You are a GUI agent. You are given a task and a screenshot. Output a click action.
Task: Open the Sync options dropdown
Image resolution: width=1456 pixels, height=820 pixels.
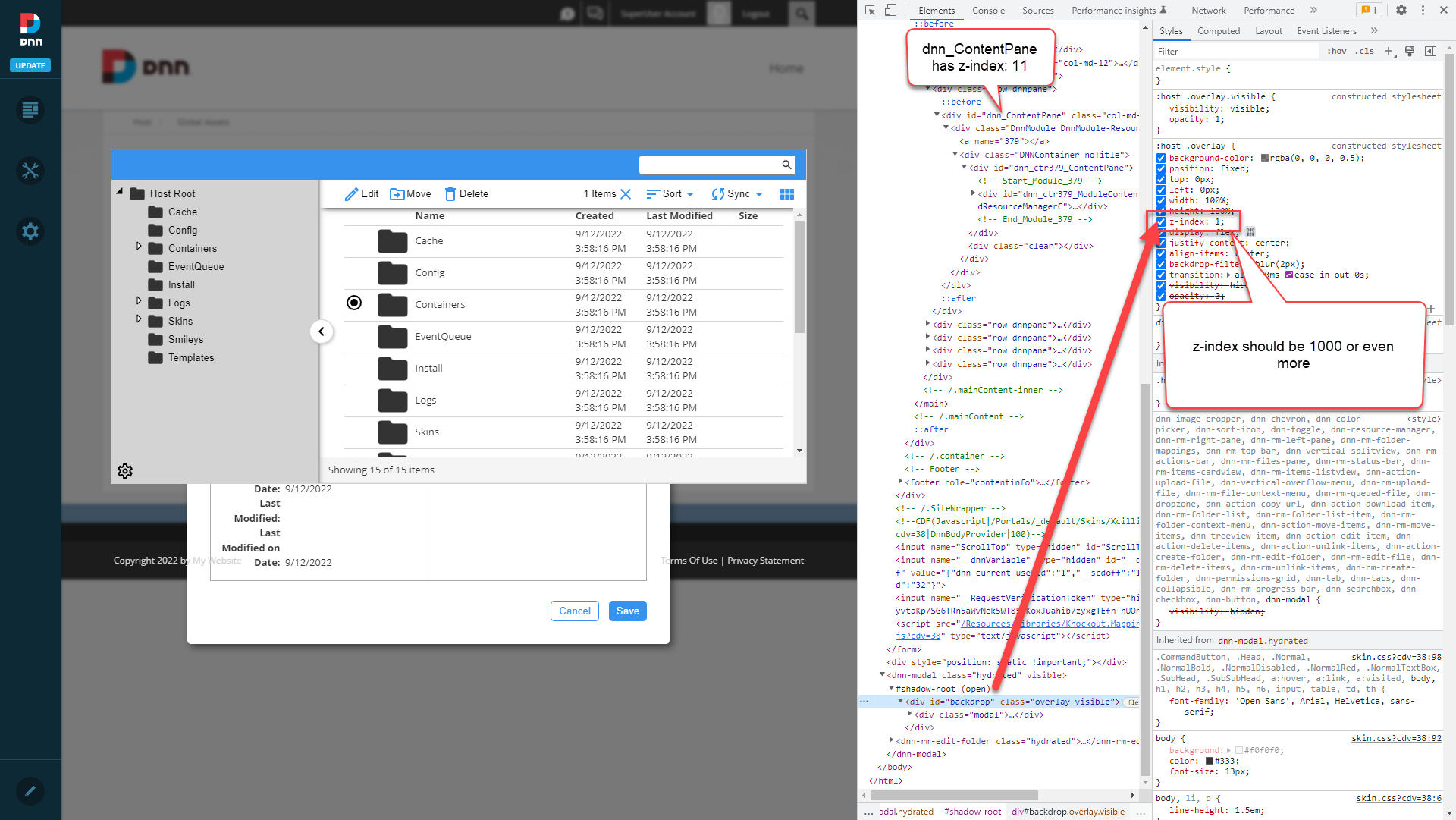(736, 193)
